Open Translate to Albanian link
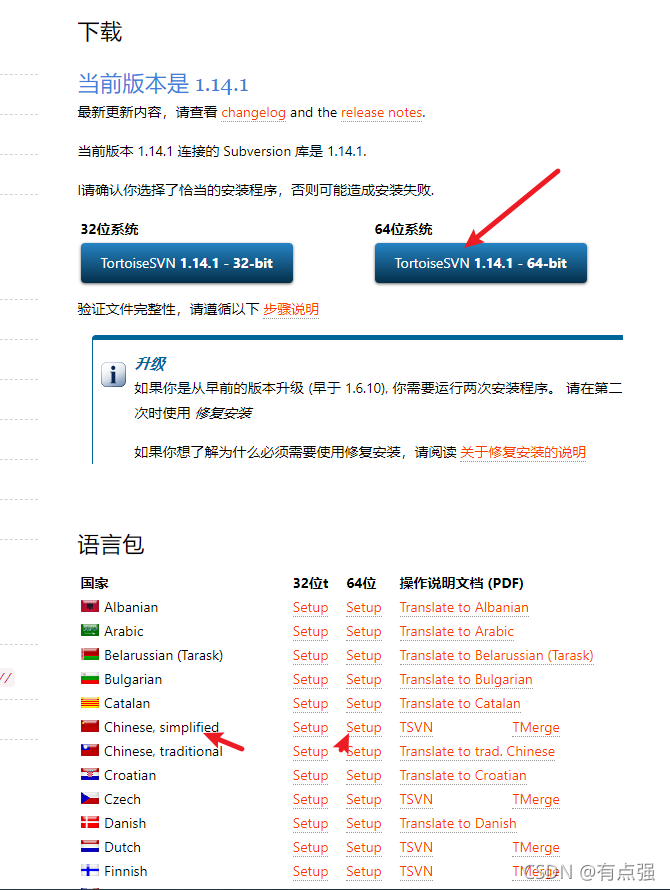 click(x=464, y=607)
